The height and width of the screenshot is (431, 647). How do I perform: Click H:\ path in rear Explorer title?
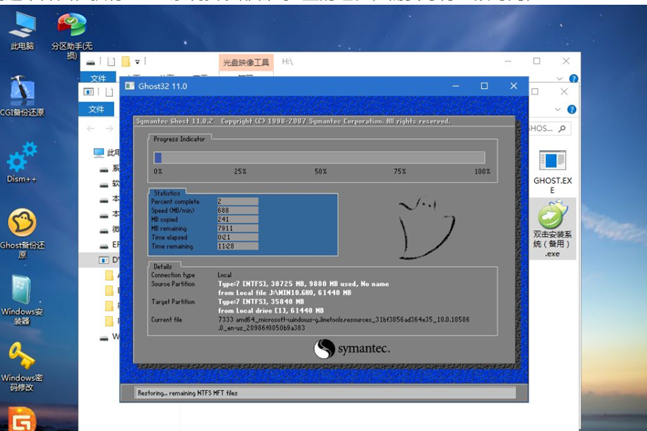(x=288, y=62)
